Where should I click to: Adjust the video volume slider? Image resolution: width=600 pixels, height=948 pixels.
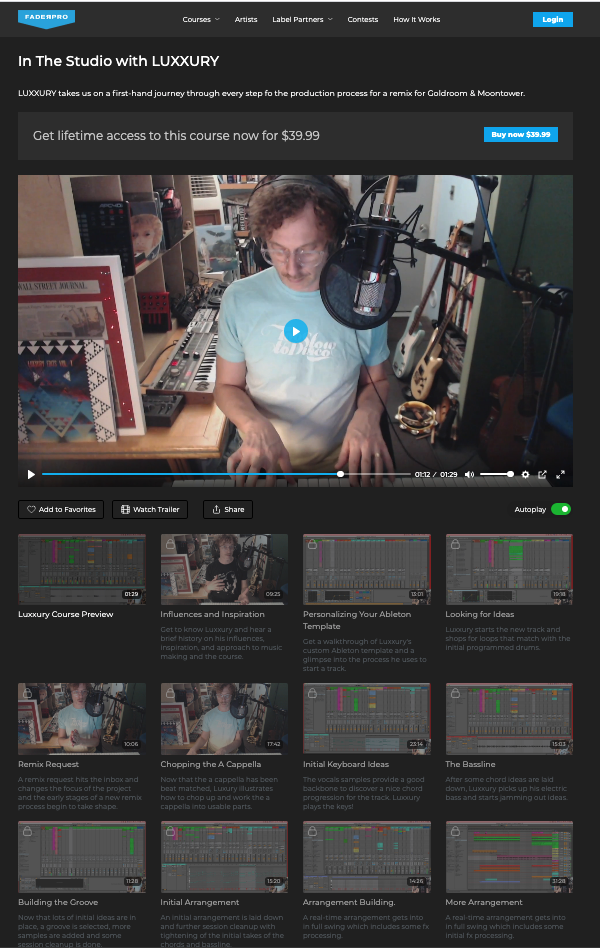497,475
